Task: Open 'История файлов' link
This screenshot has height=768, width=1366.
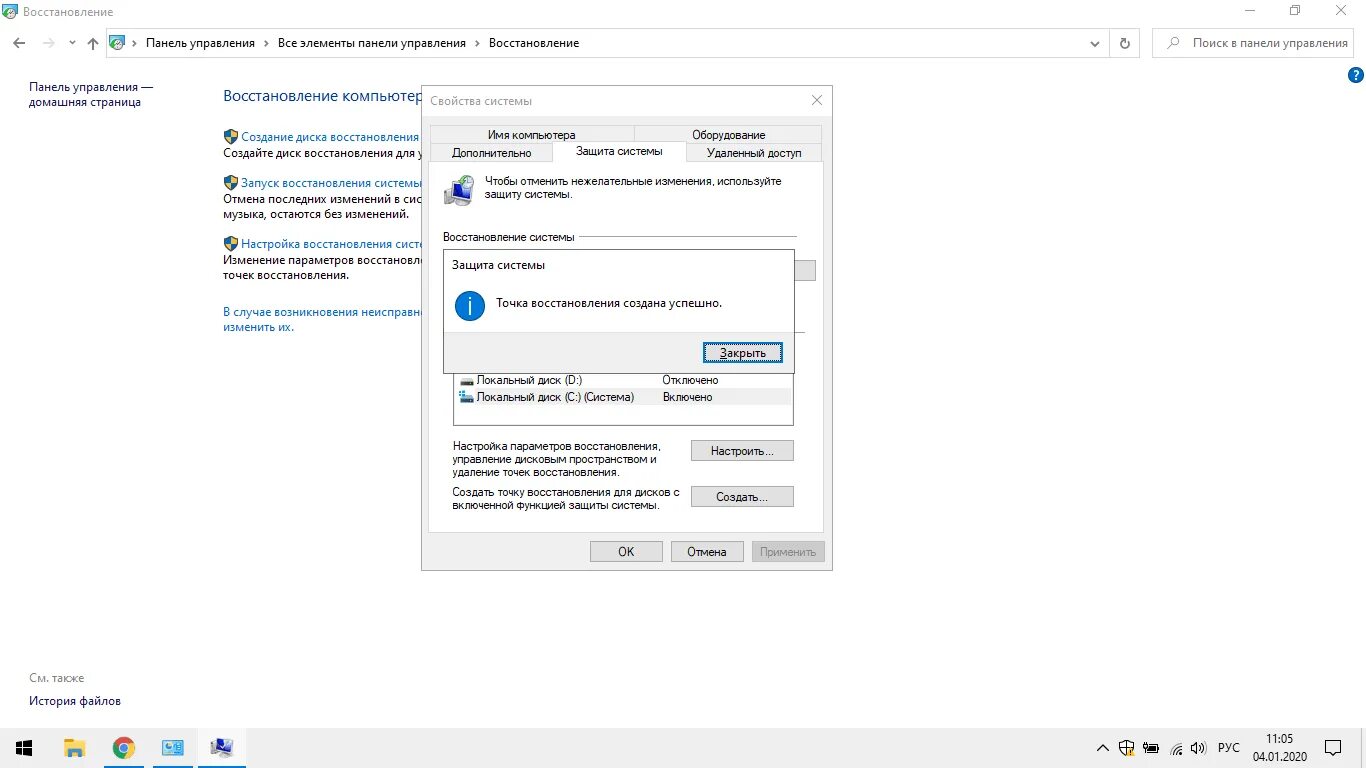Action: click(x=75, y=701)
